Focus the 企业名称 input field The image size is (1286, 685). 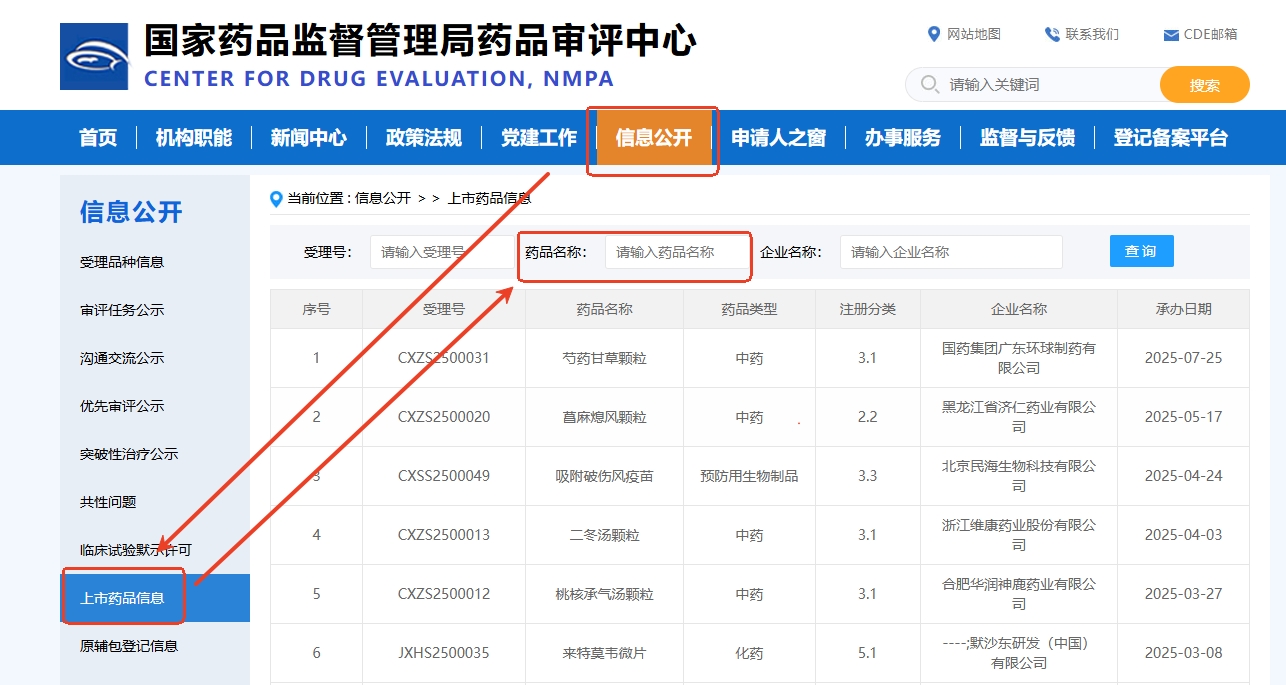click(x=951, y=252)
